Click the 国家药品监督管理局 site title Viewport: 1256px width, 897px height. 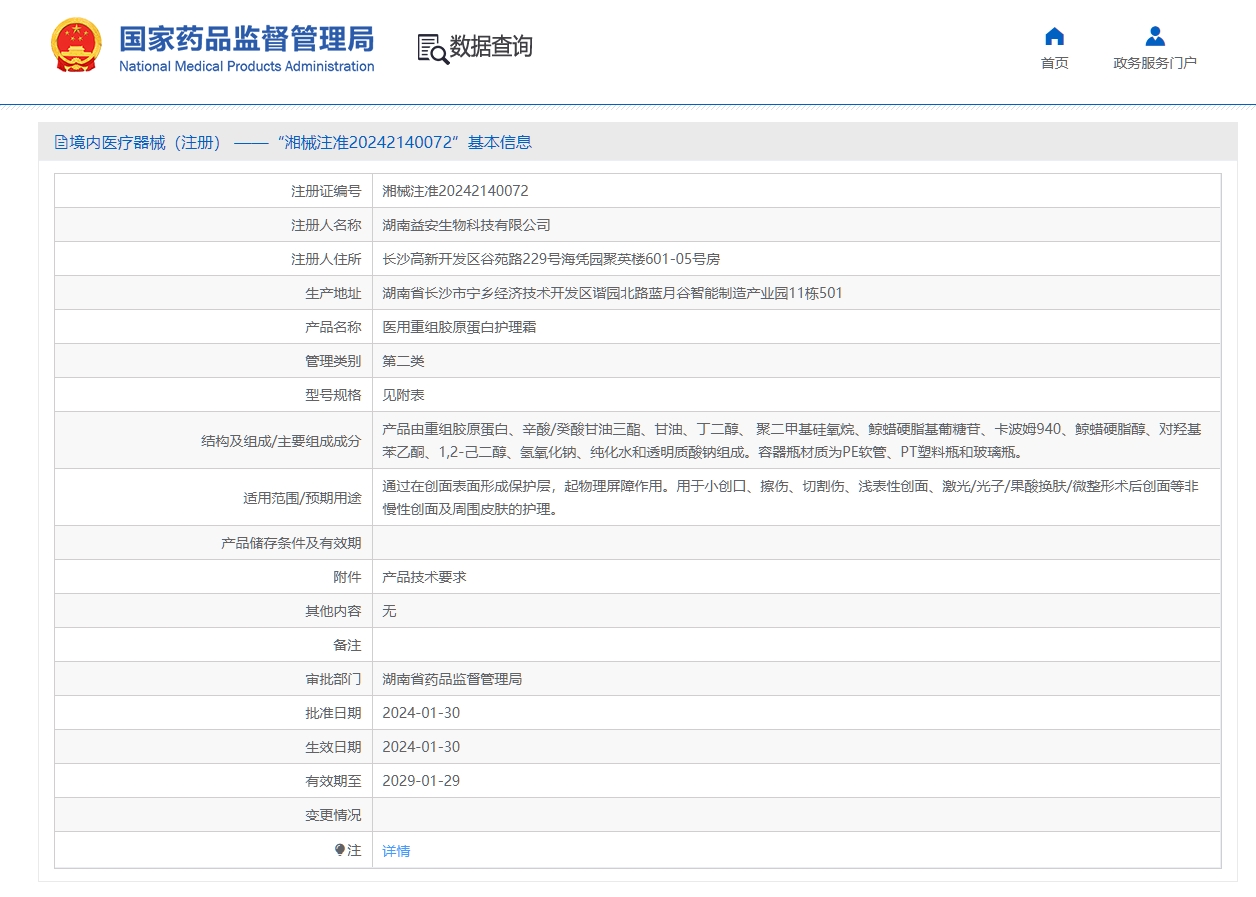point(246,38)
